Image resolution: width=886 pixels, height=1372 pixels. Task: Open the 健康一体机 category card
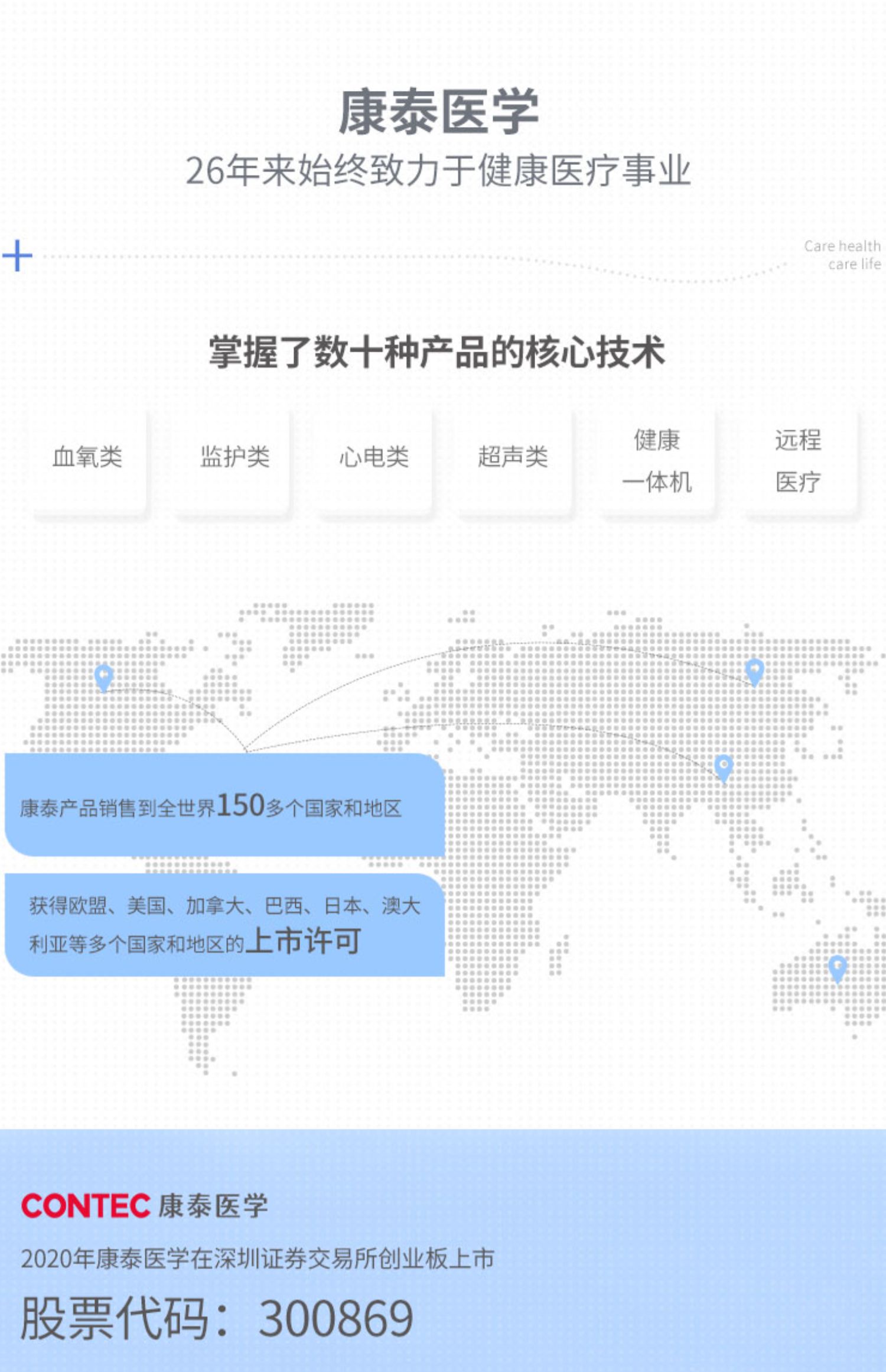pos(657,461)
